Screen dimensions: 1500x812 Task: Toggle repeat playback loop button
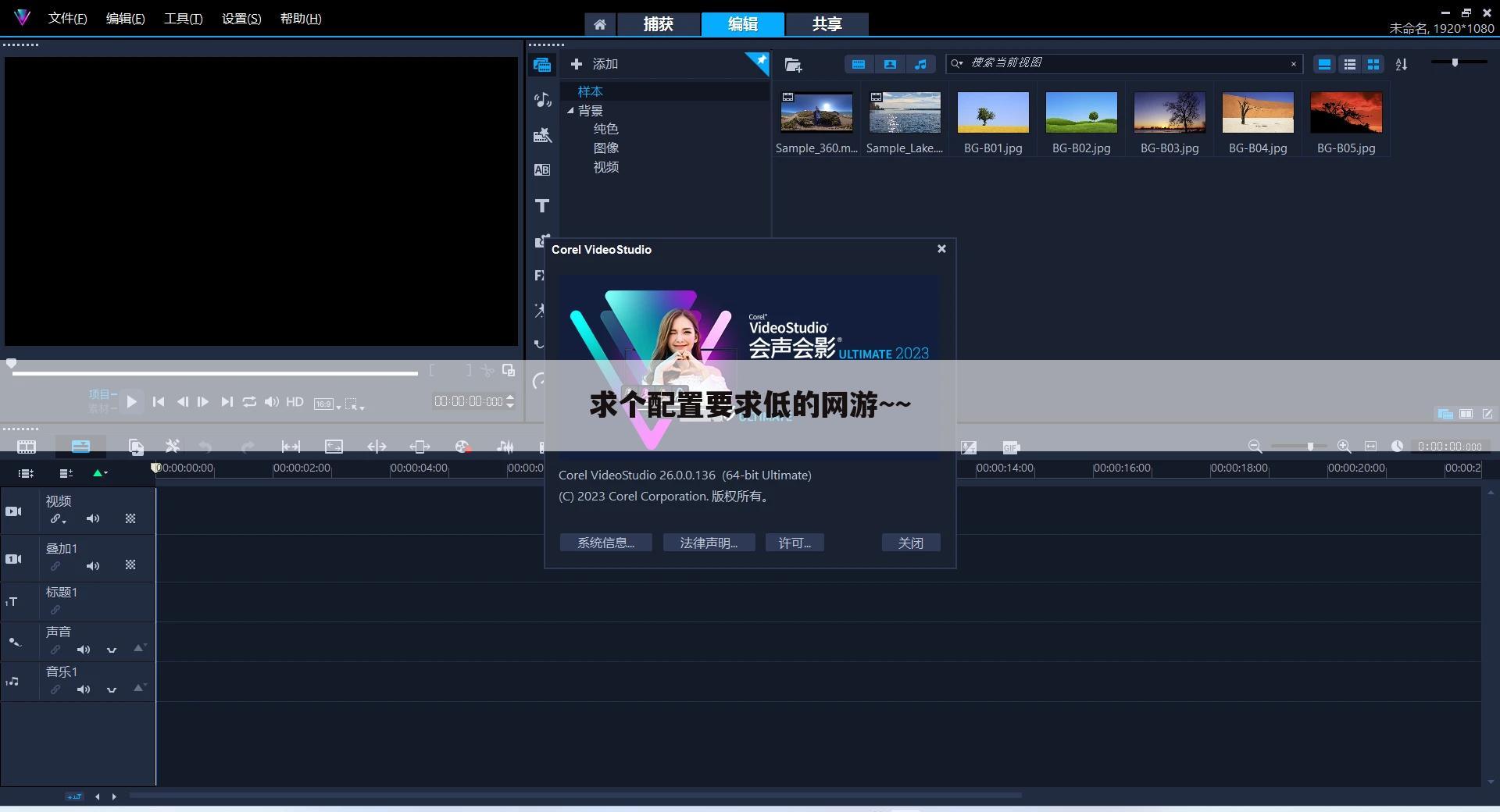[x=249, y=401]
